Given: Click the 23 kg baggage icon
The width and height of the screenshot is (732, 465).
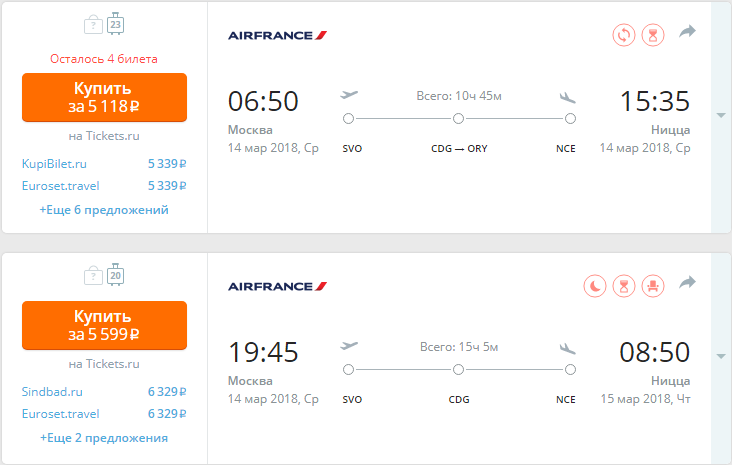Looking at the screenshot, I should pos(115,24).
